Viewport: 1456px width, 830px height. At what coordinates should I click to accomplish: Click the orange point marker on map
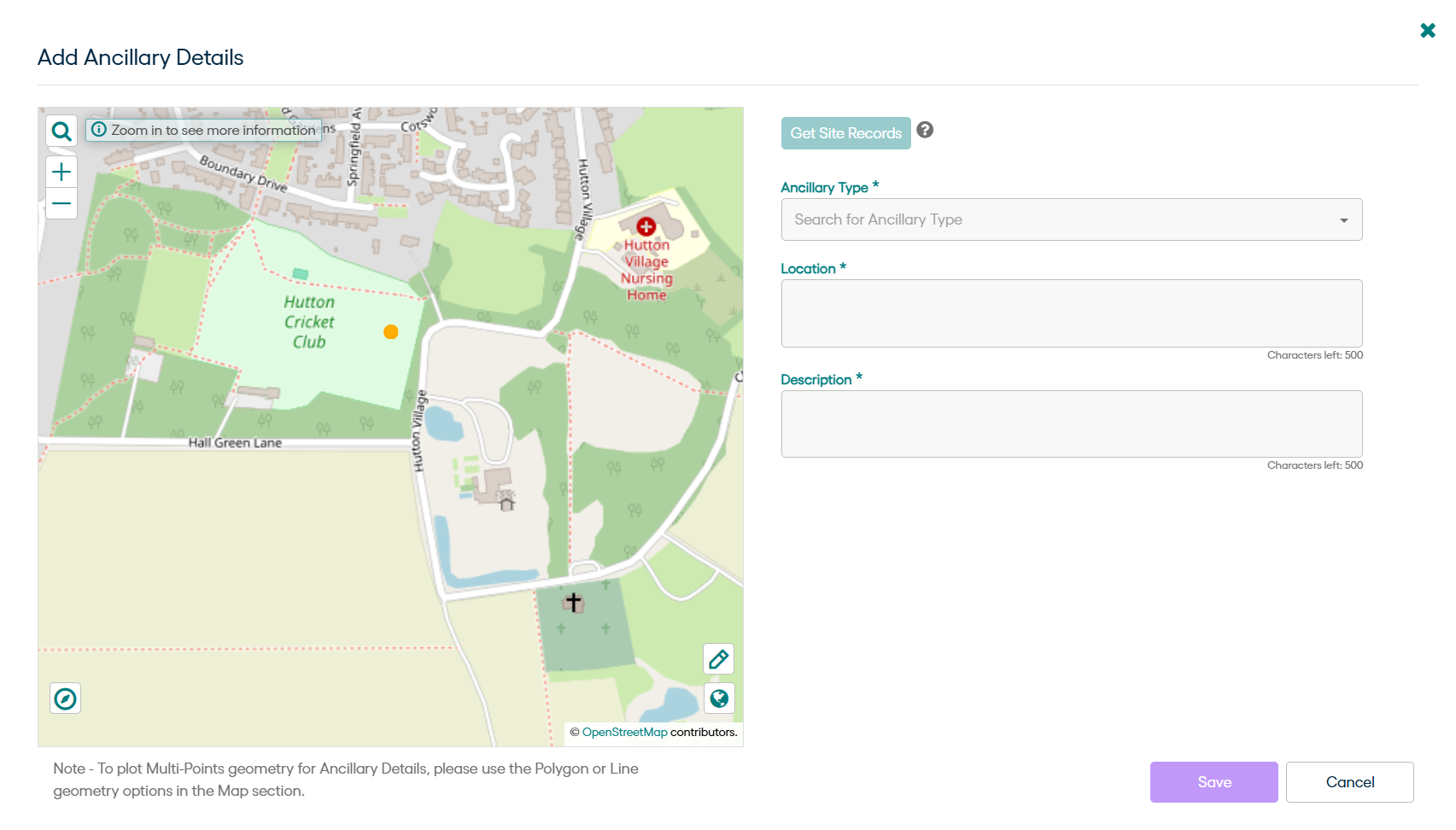click(391, 332)
